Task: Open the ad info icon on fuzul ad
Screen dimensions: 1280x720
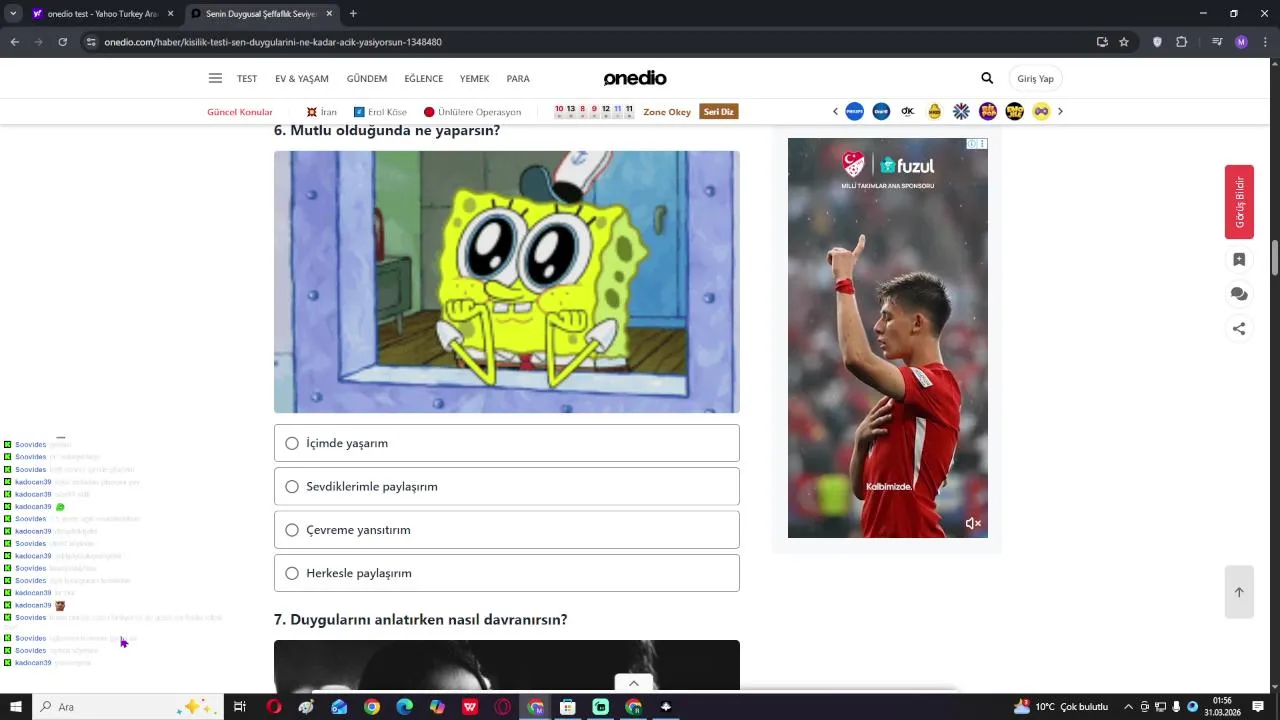Action: coord(972,144)
